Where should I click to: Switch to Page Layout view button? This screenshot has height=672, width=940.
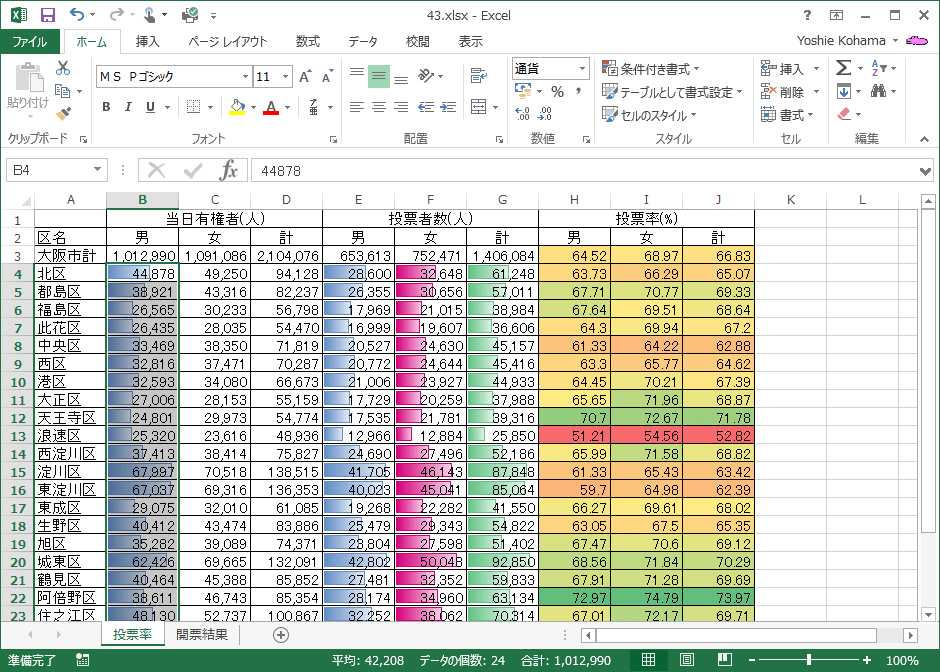point(686,660)
